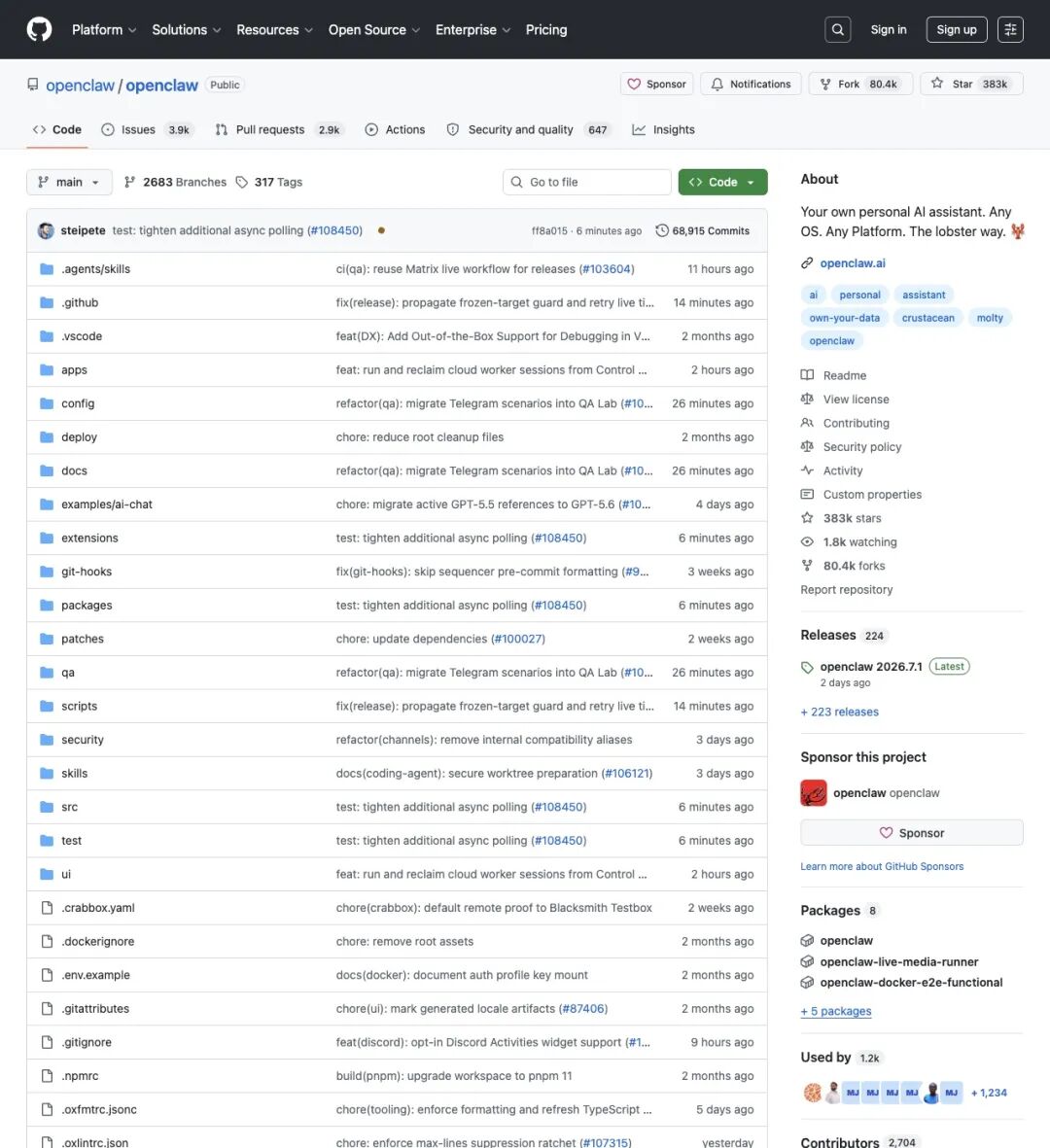This screenshot has width=1050, height=1148.
Task: Click the search magnifier icon in header
Action: coord(838,29)
